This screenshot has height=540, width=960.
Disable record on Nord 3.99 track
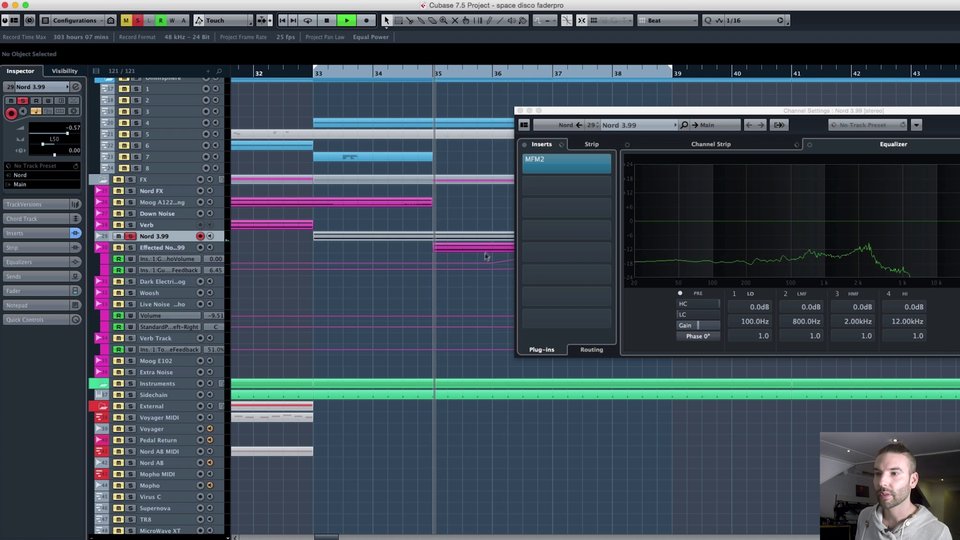[x=200, y=236]
